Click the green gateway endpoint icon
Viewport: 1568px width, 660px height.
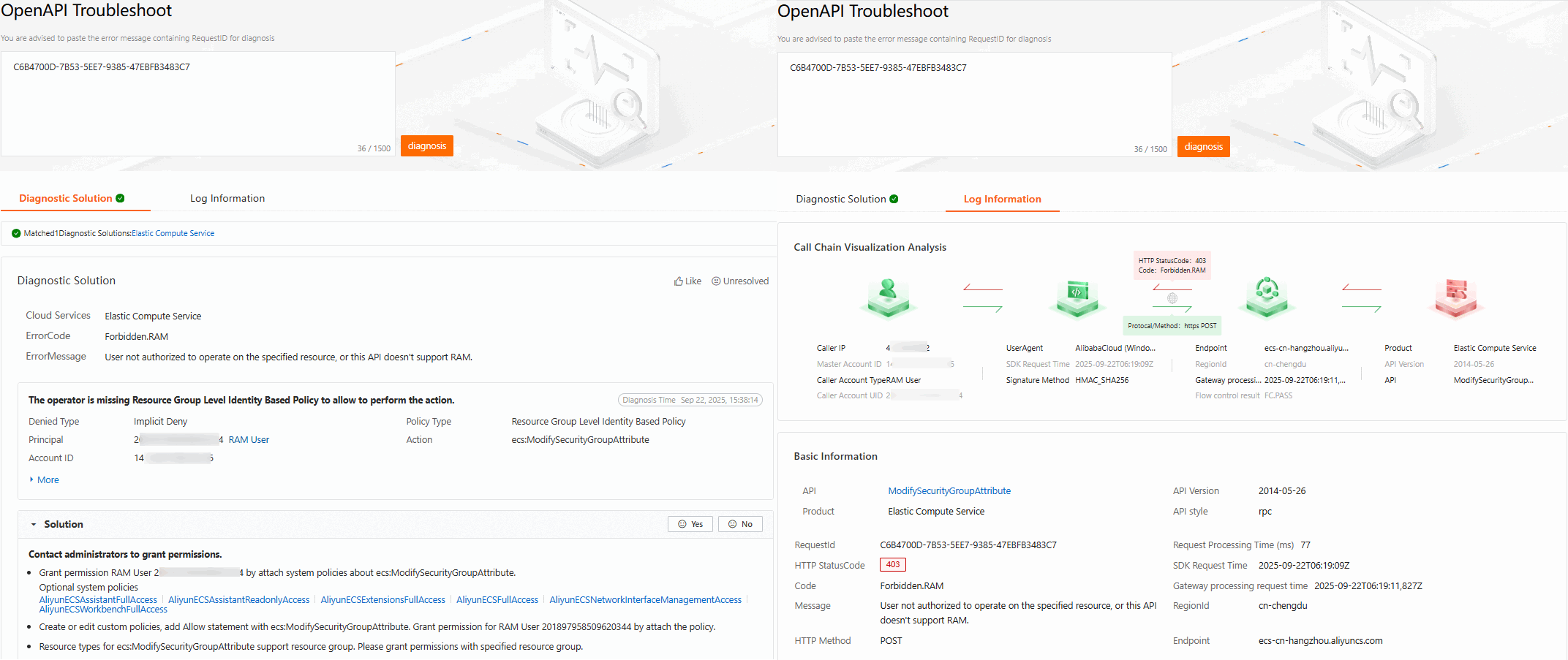click(1267, 297)
